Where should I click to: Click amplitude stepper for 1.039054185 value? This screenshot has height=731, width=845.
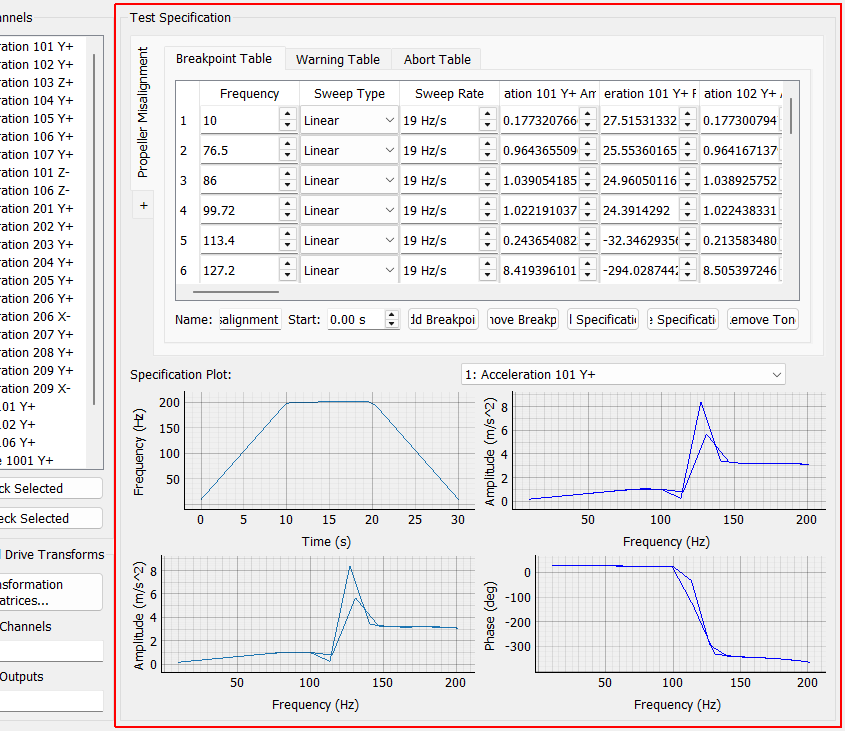click(x=587, y=181)
